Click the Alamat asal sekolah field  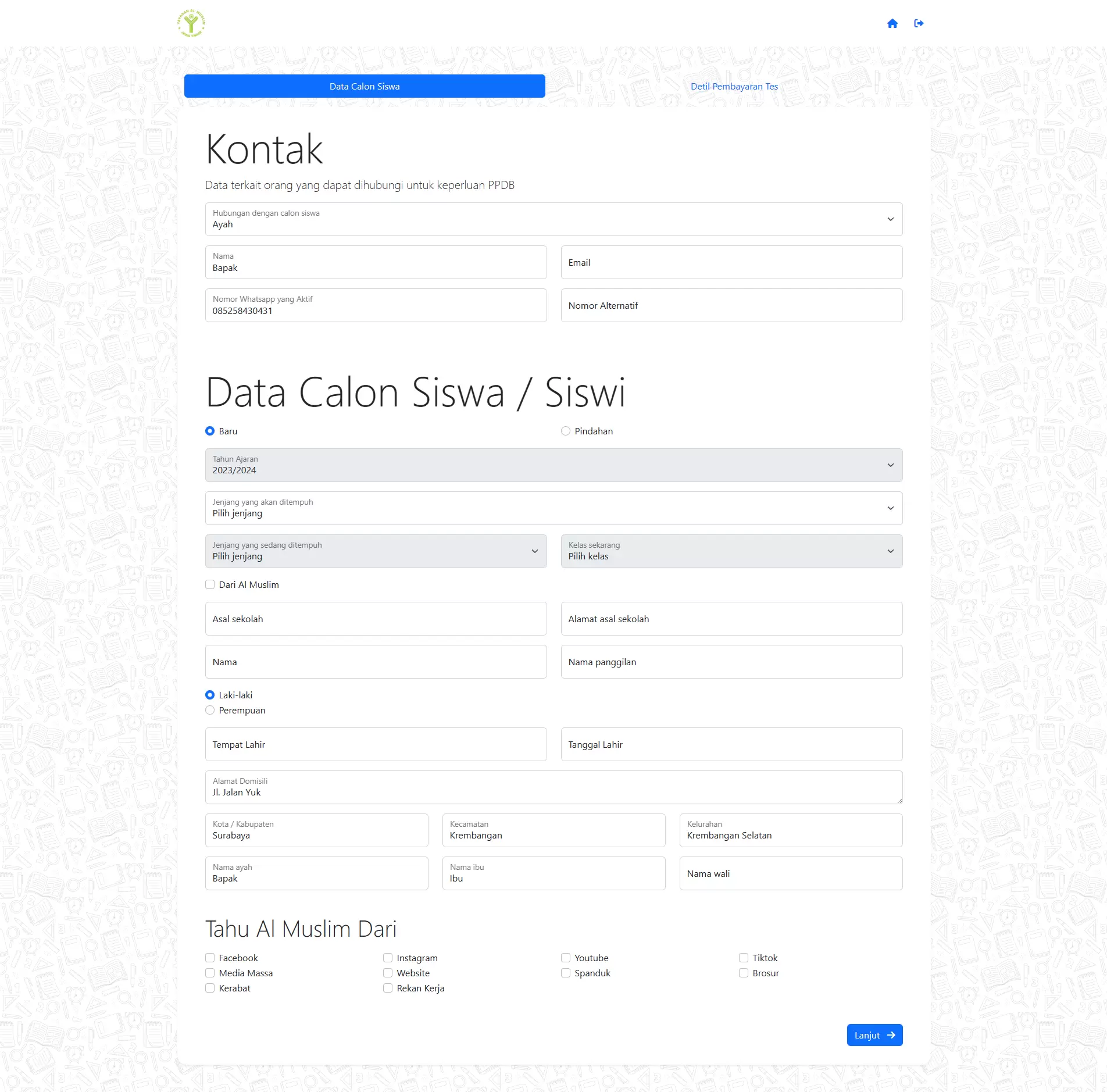[x=731, y=619]
